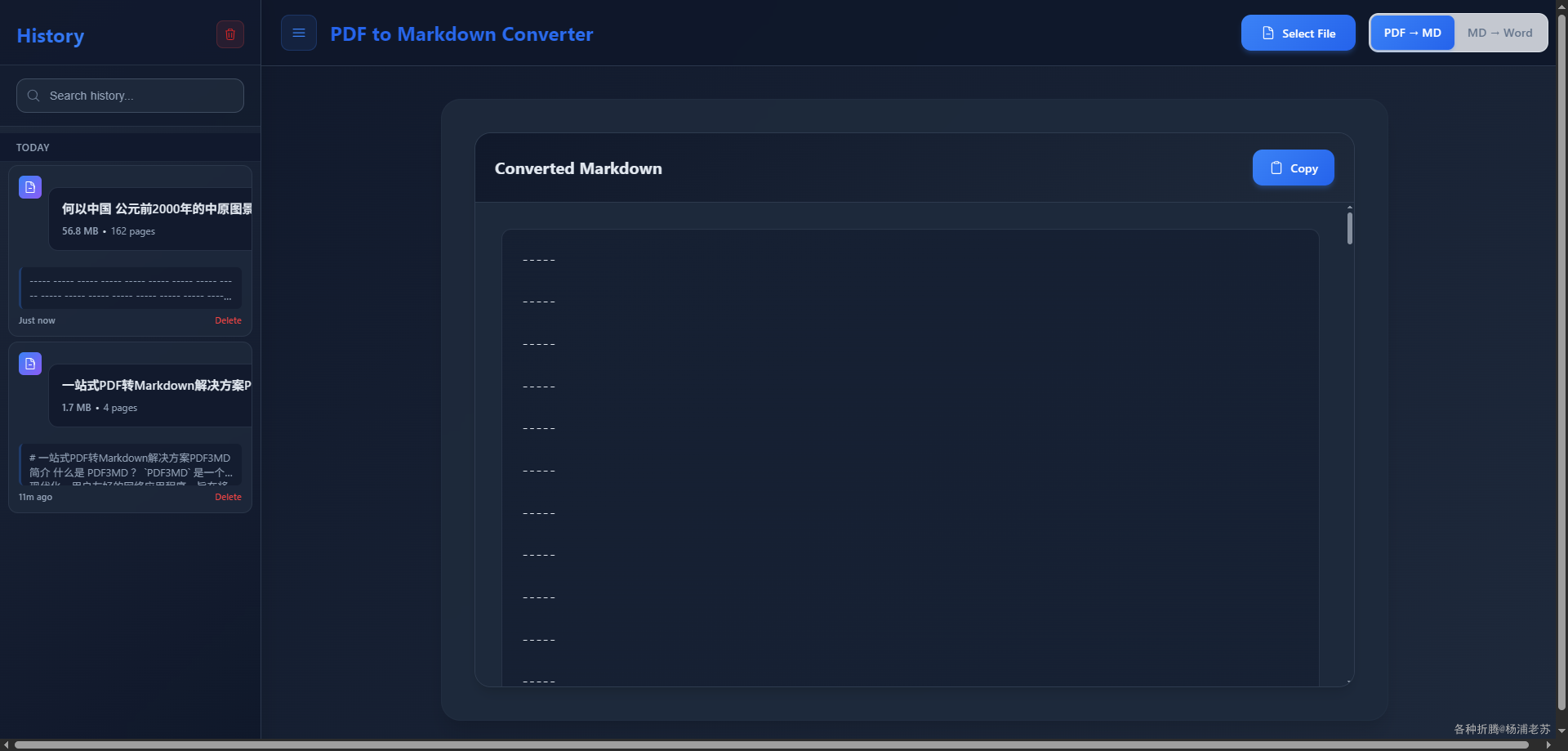Click the PDF to Markdown Converter title
The height and width of the screenshot is (751, 1568).
point(461,34)
